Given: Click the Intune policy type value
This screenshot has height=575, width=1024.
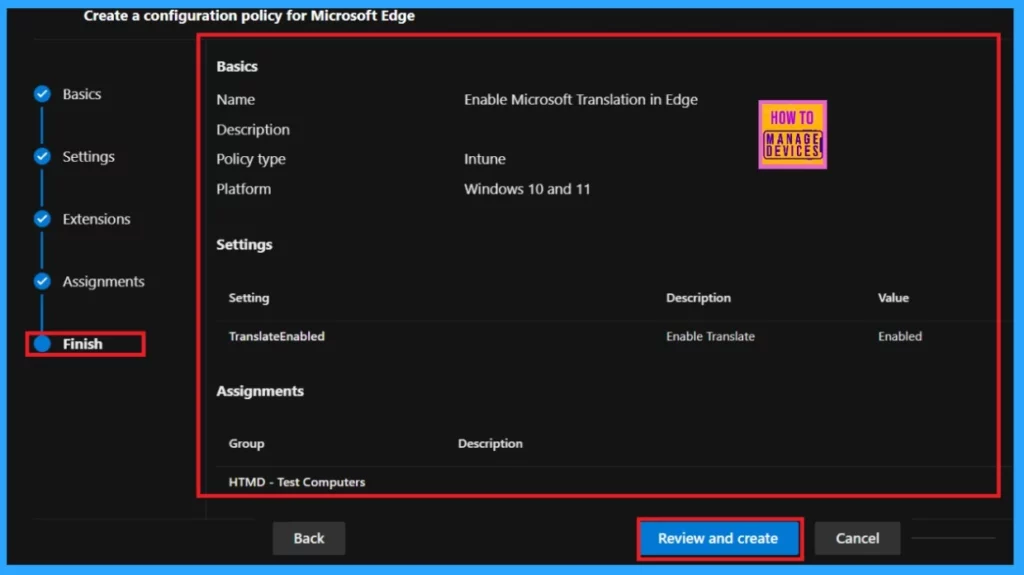Looking at the screenshot, I should pyautogui.click(x=485, y=159).
